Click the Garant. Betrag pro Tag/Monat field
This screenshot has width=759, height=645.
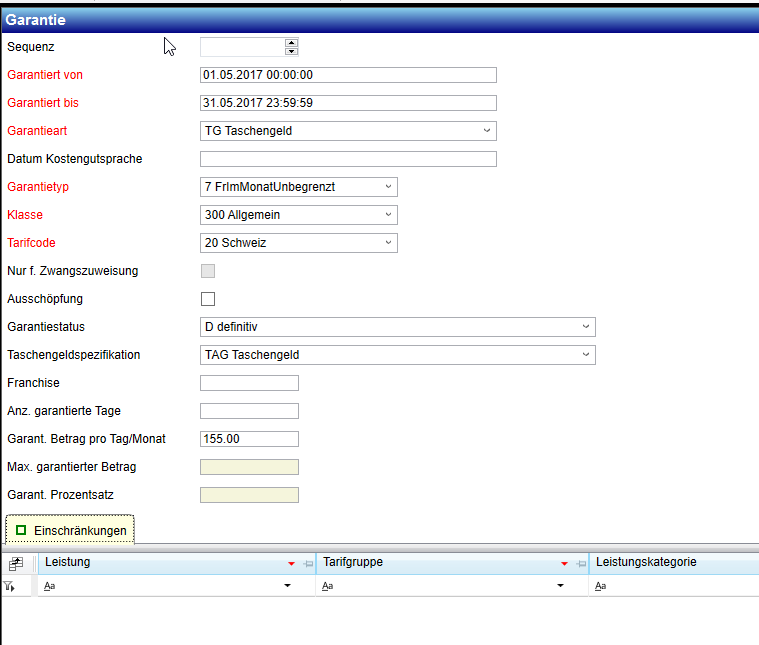[249, 439]
